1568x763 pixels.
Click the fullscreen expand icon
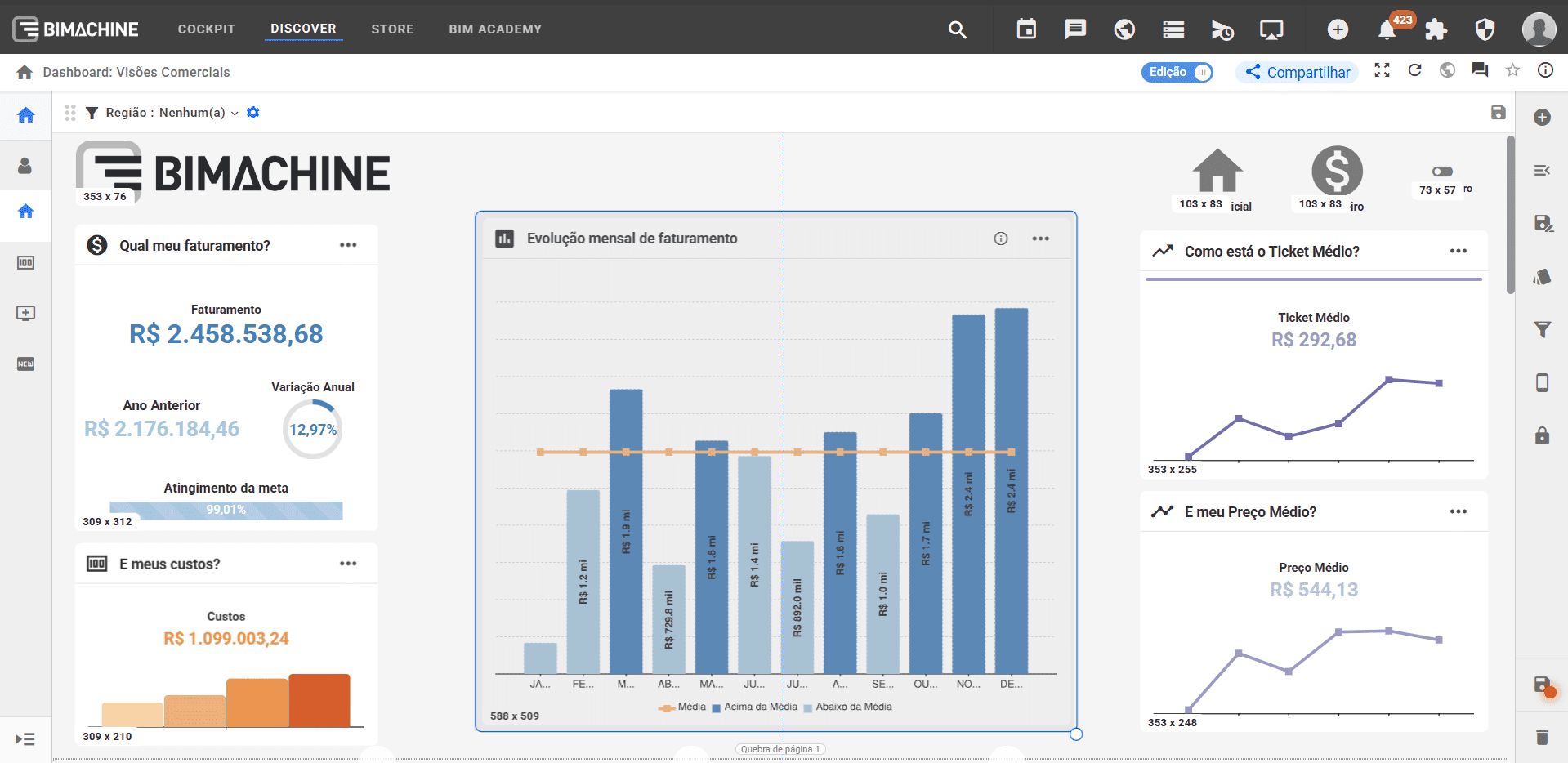(1382, 70)
